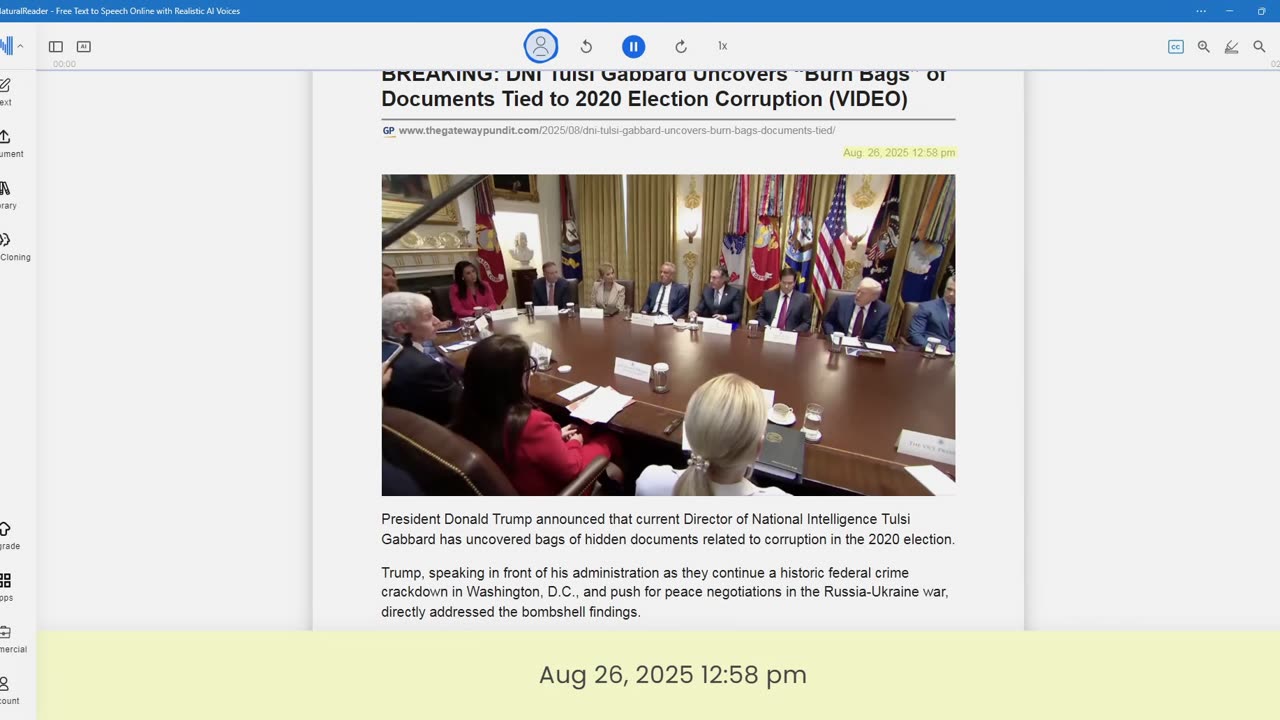Click the playback progress bar line
The width and height of the screenshot is (1280, 720).
(x=658, y=70)
